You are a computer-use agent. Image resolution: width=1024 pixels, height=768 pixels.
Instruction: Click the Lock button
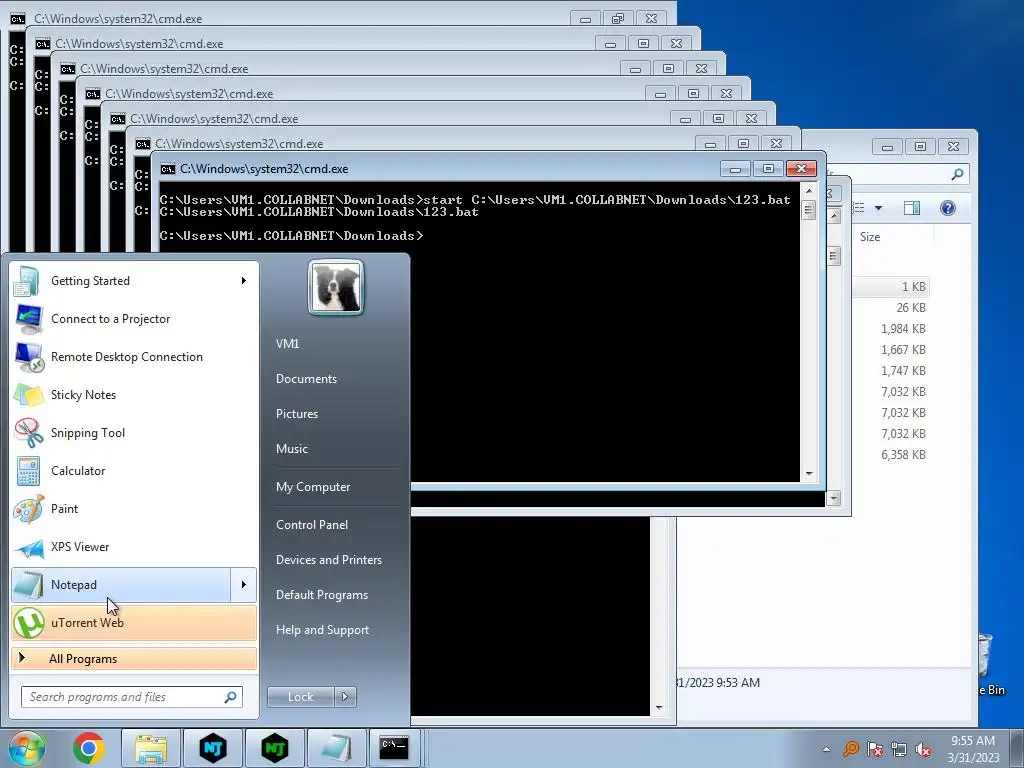(x=300, y=697)
